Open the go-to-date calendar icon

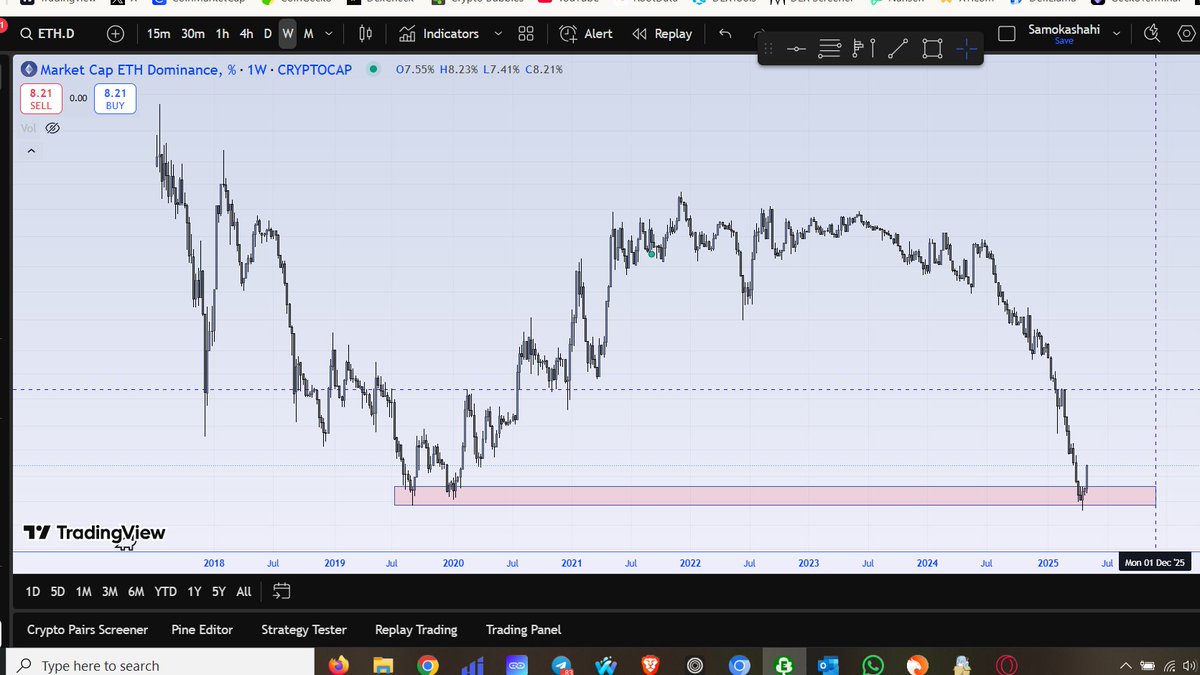281,591
